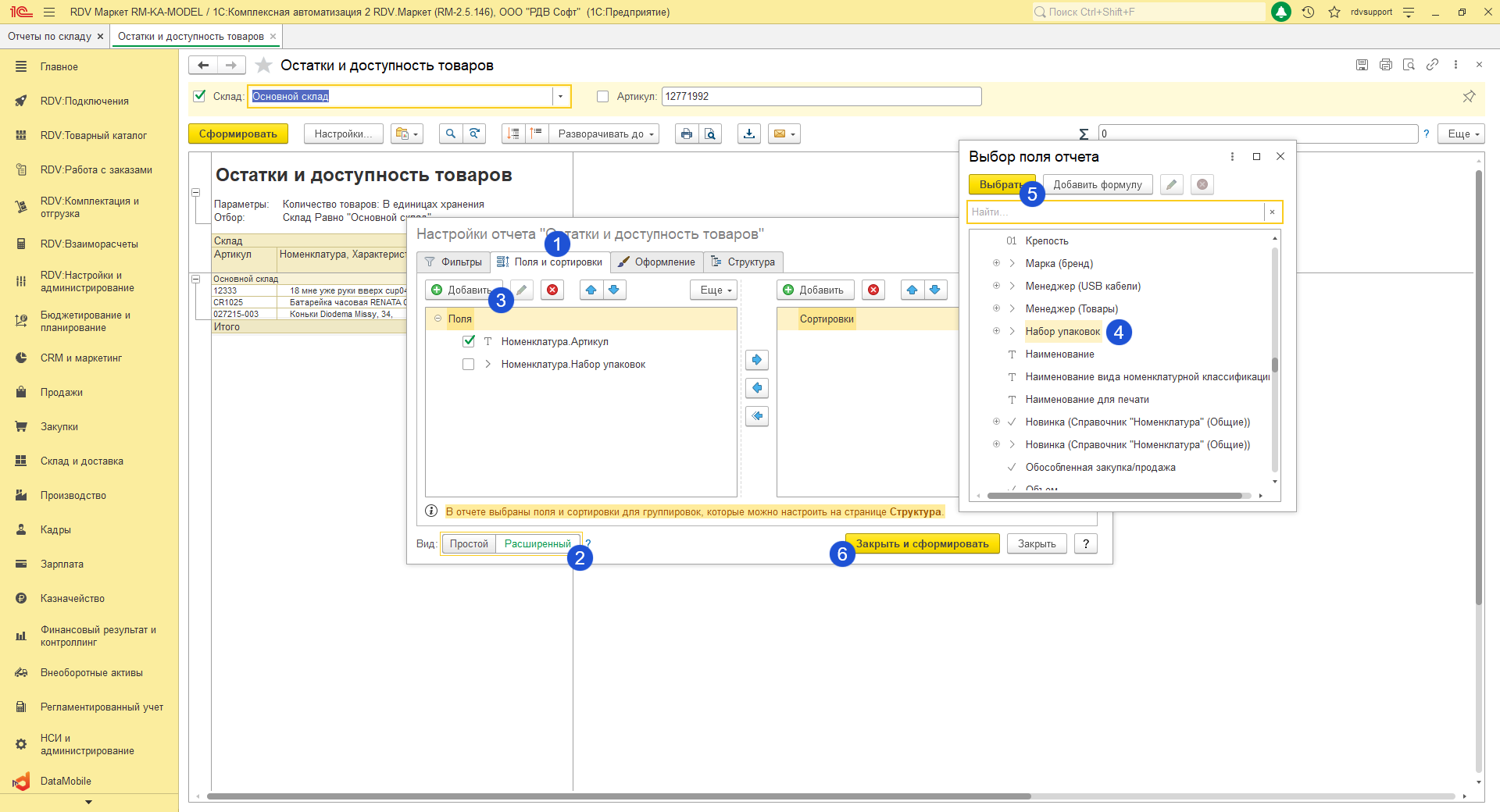The width and height of the screenshot is (1500, 812).
Task: Uncheck the Номенклатура.Артикул field checkbox
Action: point(469,341)
